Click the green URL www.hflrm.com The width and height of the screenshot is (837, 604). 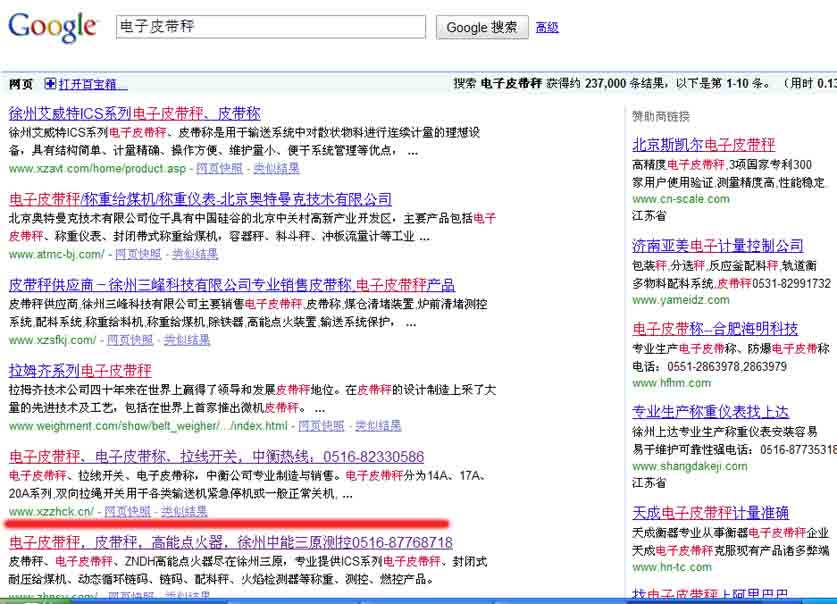tap(672, 383)
